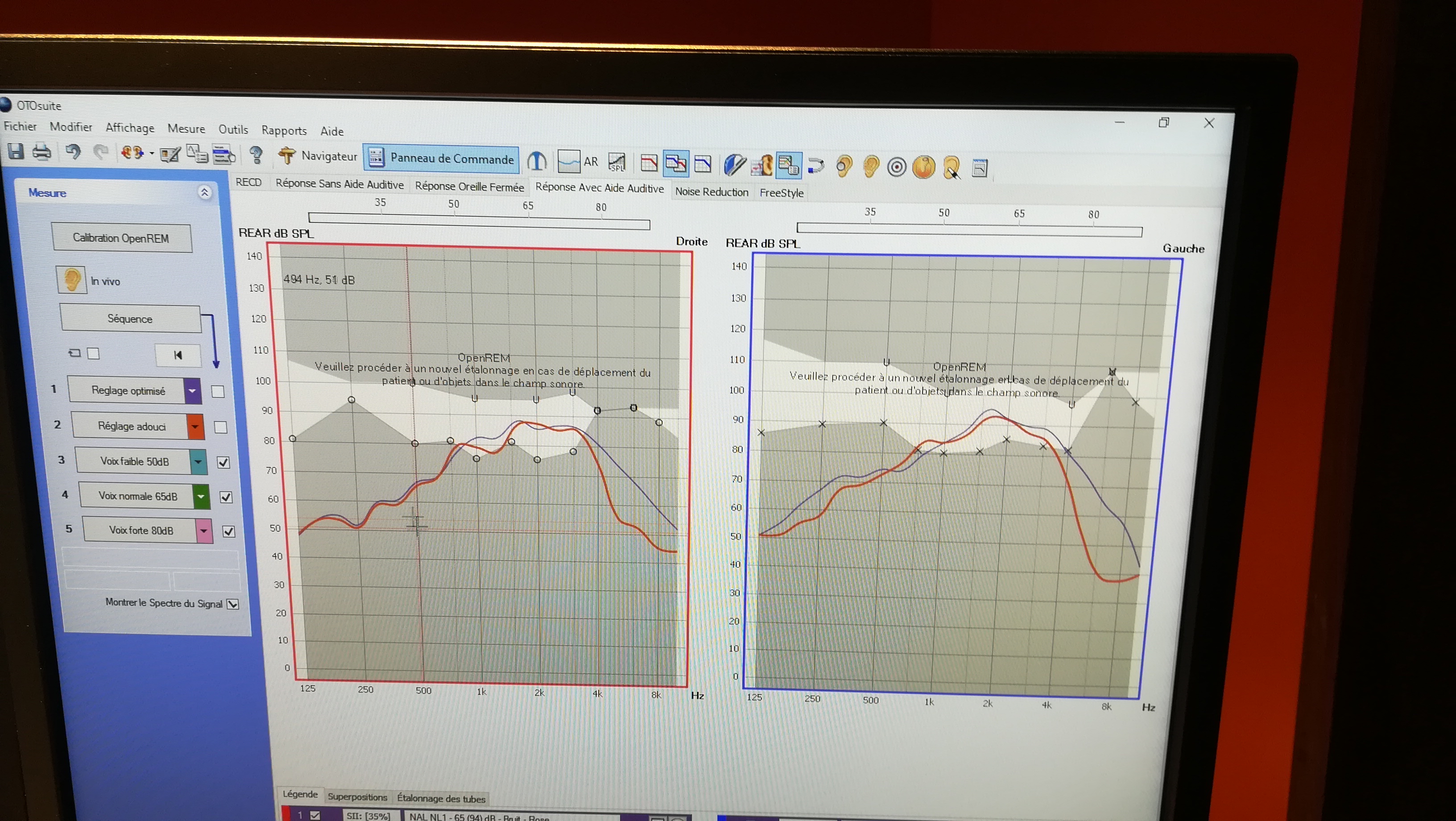Open the Rapports menu
1456x821 pixels.
pos(284,131)
